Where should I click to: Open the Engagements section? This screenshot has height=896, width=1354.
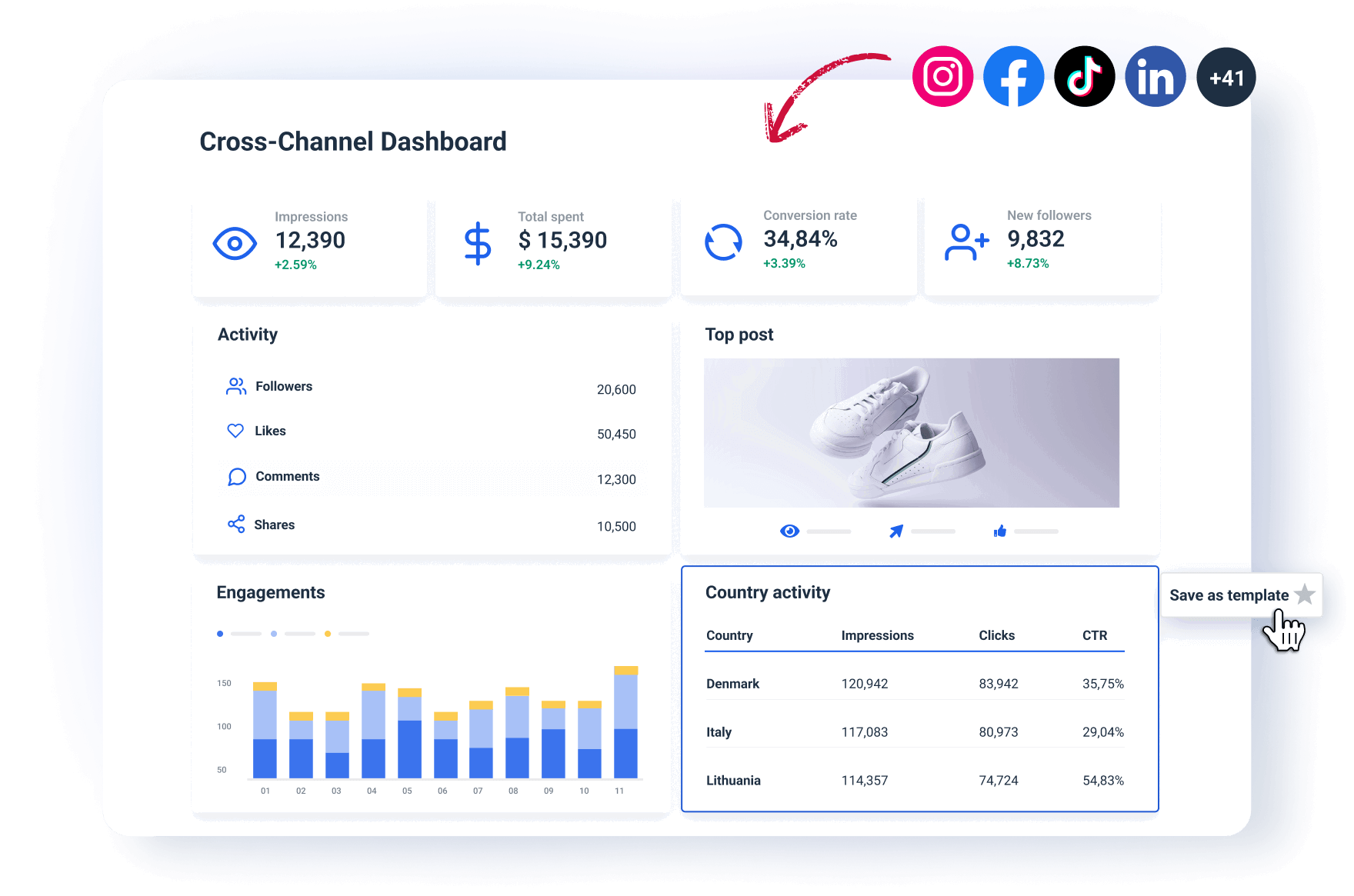tap(270, 592)
